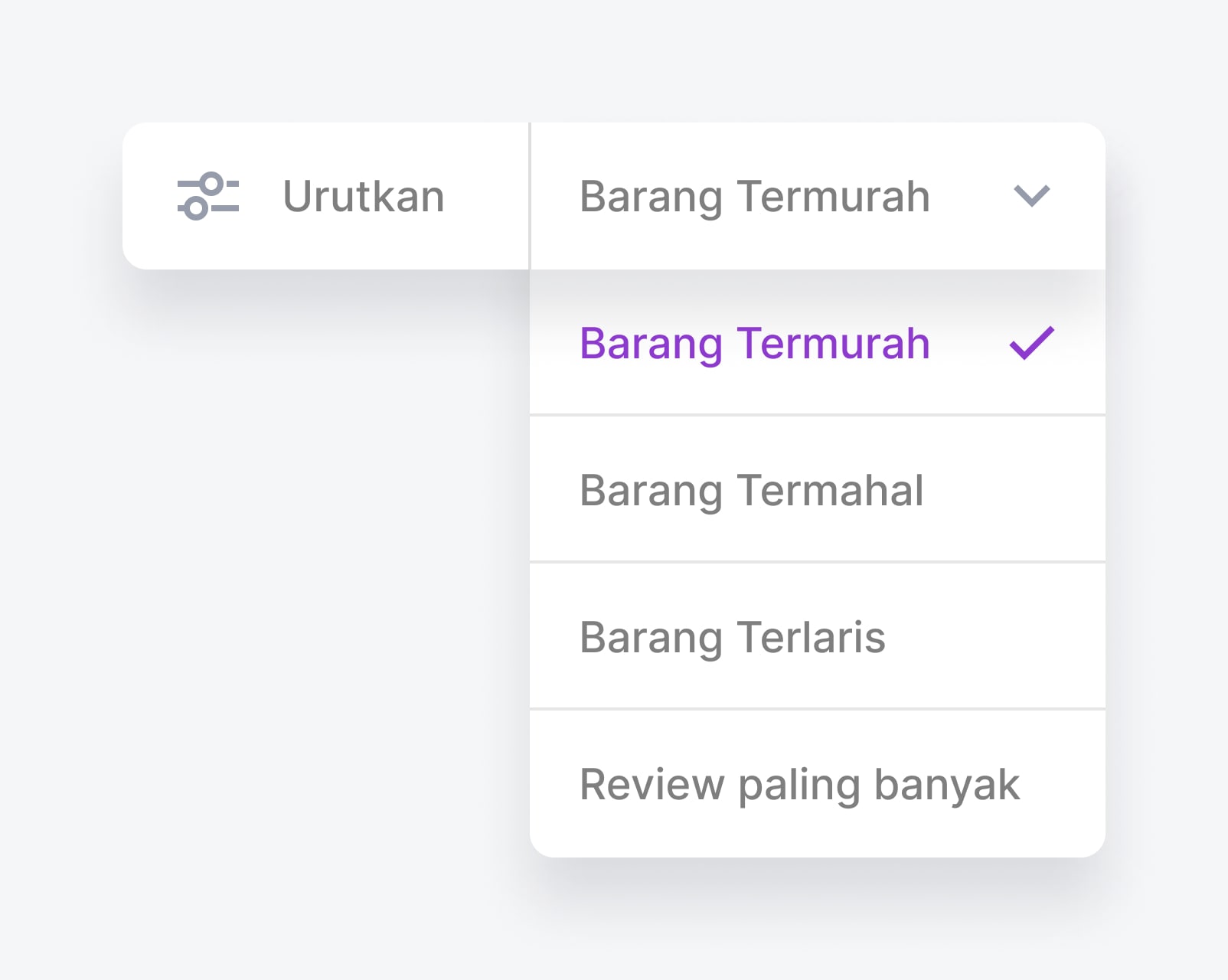
Task: Click the tick mark next to Barang Termurah
Action: click(x=1031, y=343)
